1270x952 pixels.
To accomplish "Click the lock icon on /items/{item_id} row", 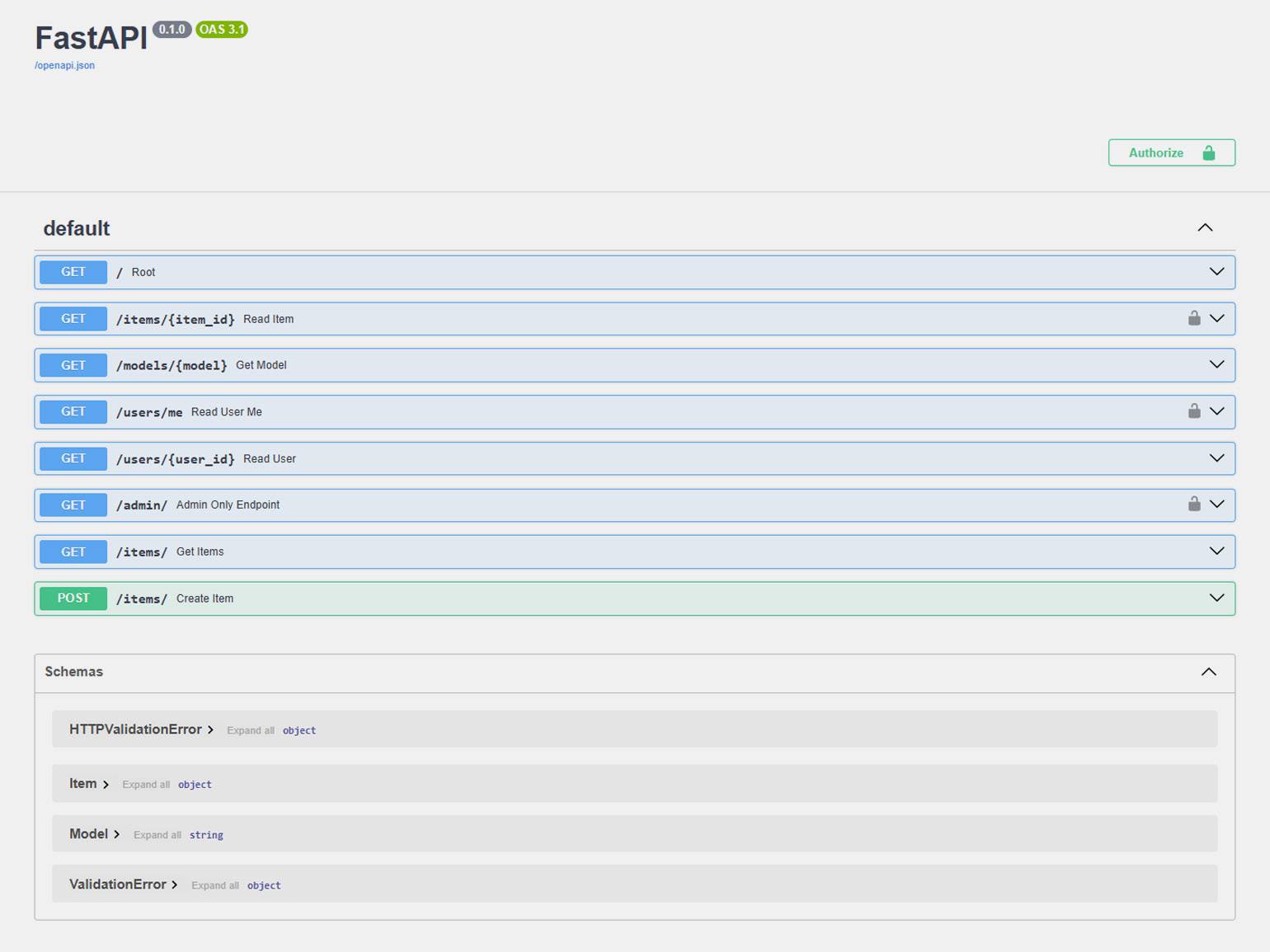I will [x=1193, y=318].
